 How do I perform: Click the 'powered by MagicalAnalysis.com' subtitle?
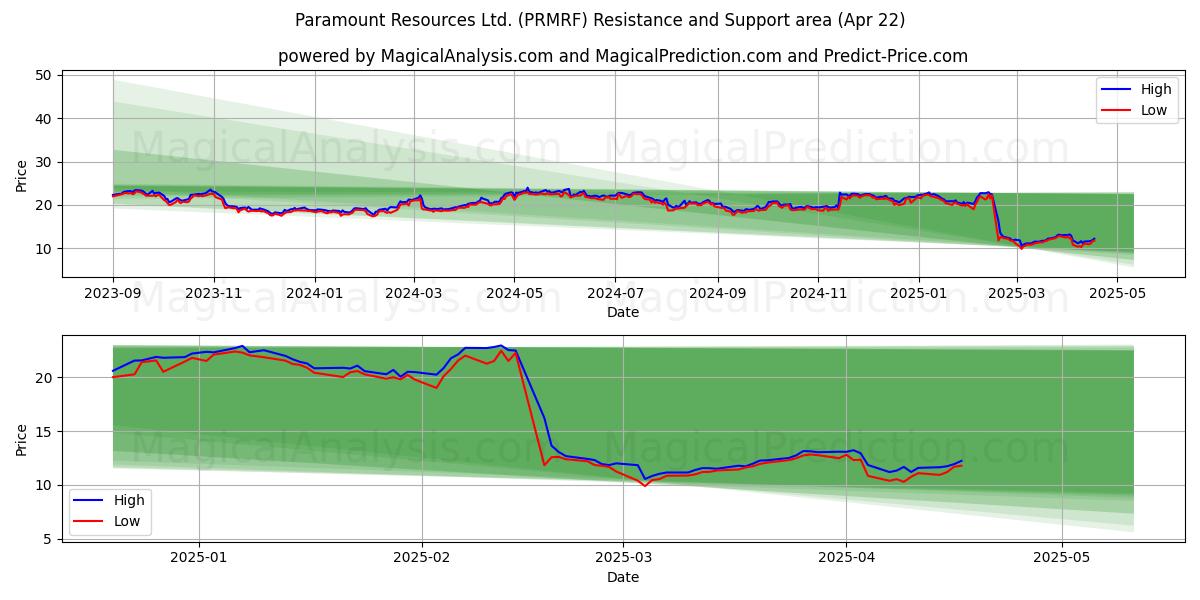tap(623, 56)
